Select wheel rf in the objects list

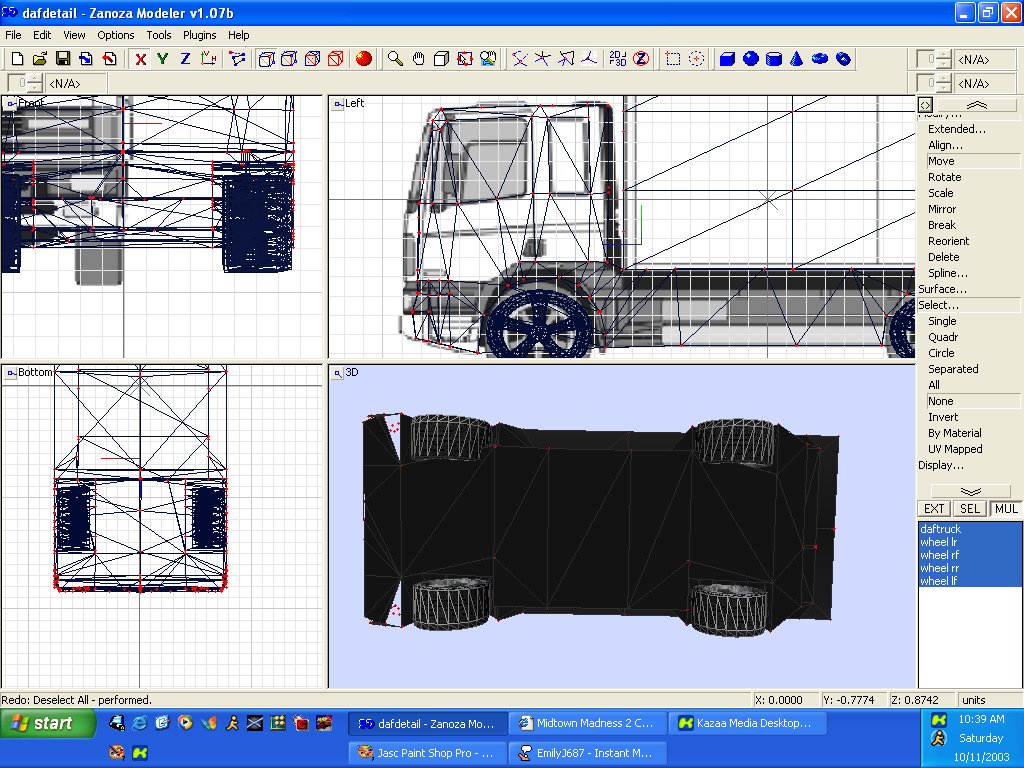[x=940, y=555]
